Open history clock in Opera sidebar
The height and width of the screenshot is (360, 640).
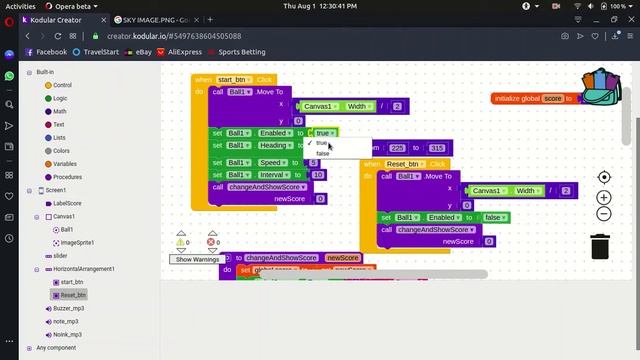point(9,238)
